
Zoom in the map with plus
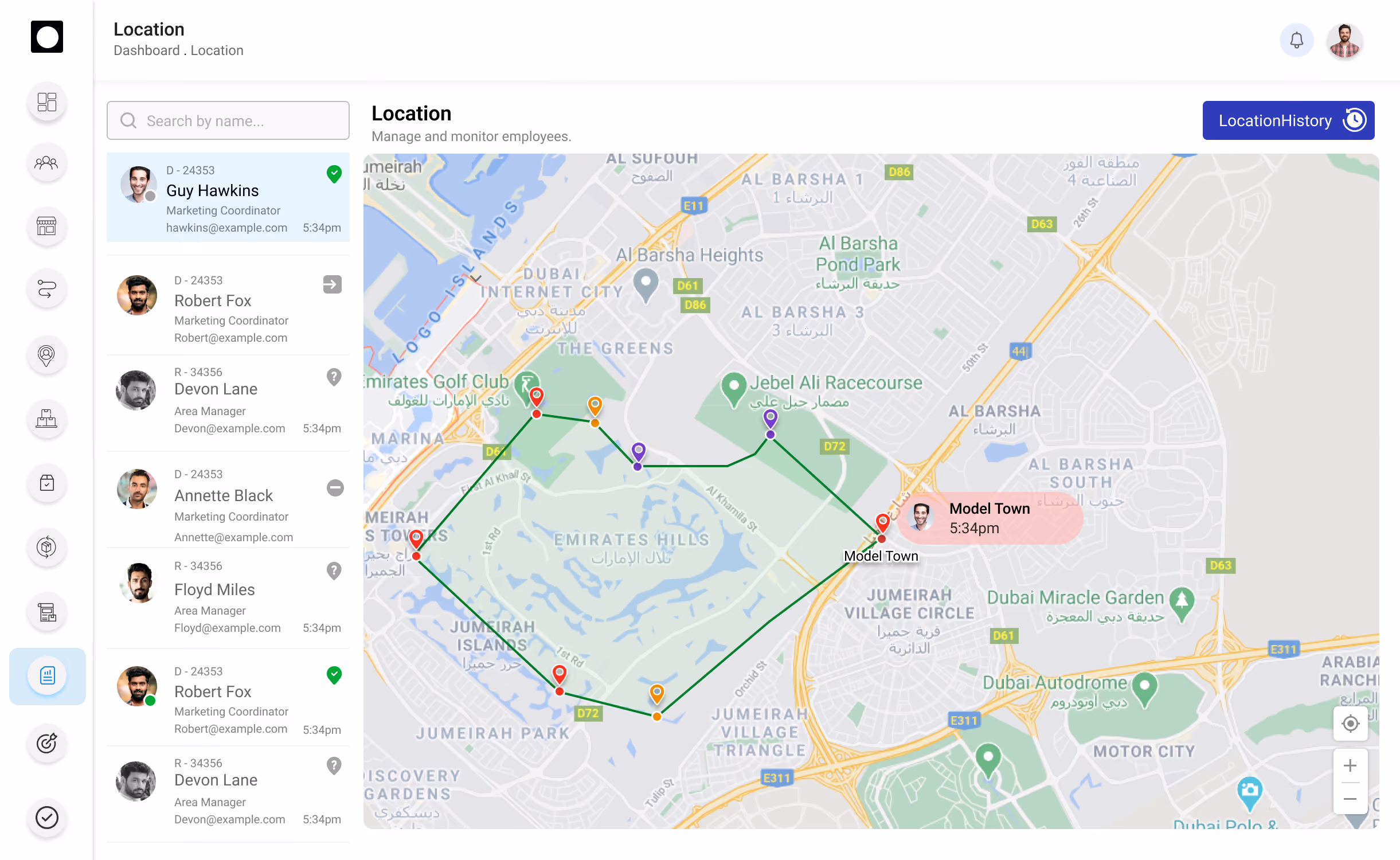(x=1350, y=765)
